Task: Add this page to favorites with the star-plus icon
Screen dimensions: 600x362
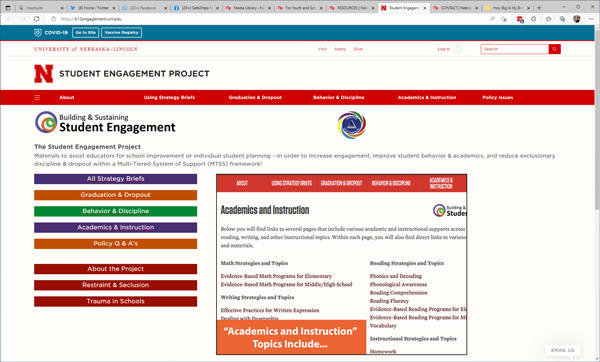Action: tap(504, 19)
